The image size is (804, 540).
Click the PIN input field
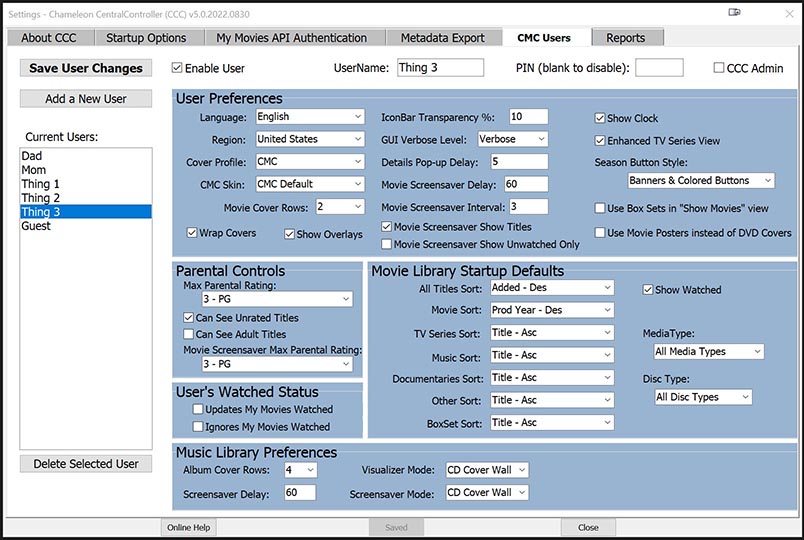(659, 68)
